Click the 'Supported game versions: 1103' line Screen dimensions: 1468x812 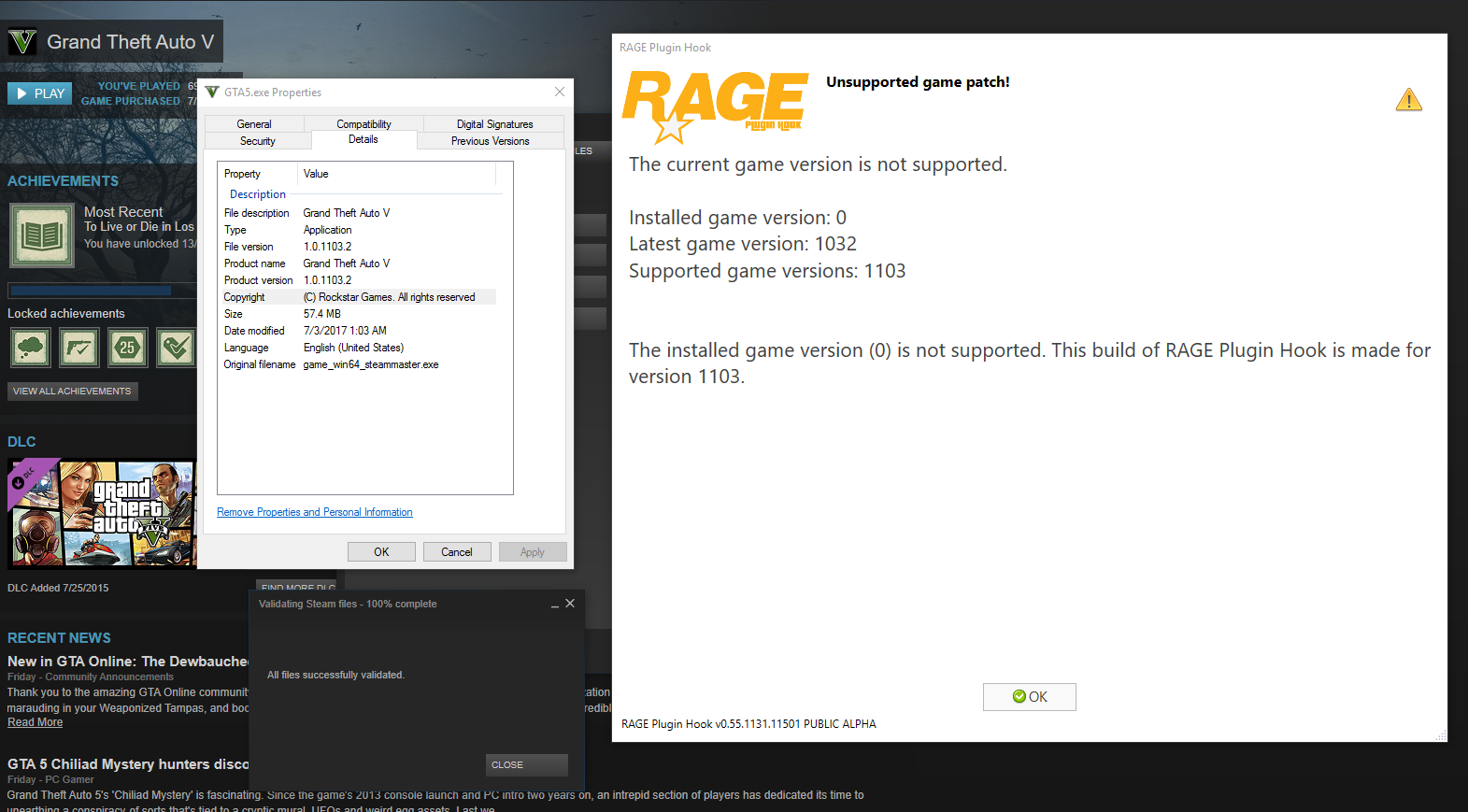coord(767,271)
